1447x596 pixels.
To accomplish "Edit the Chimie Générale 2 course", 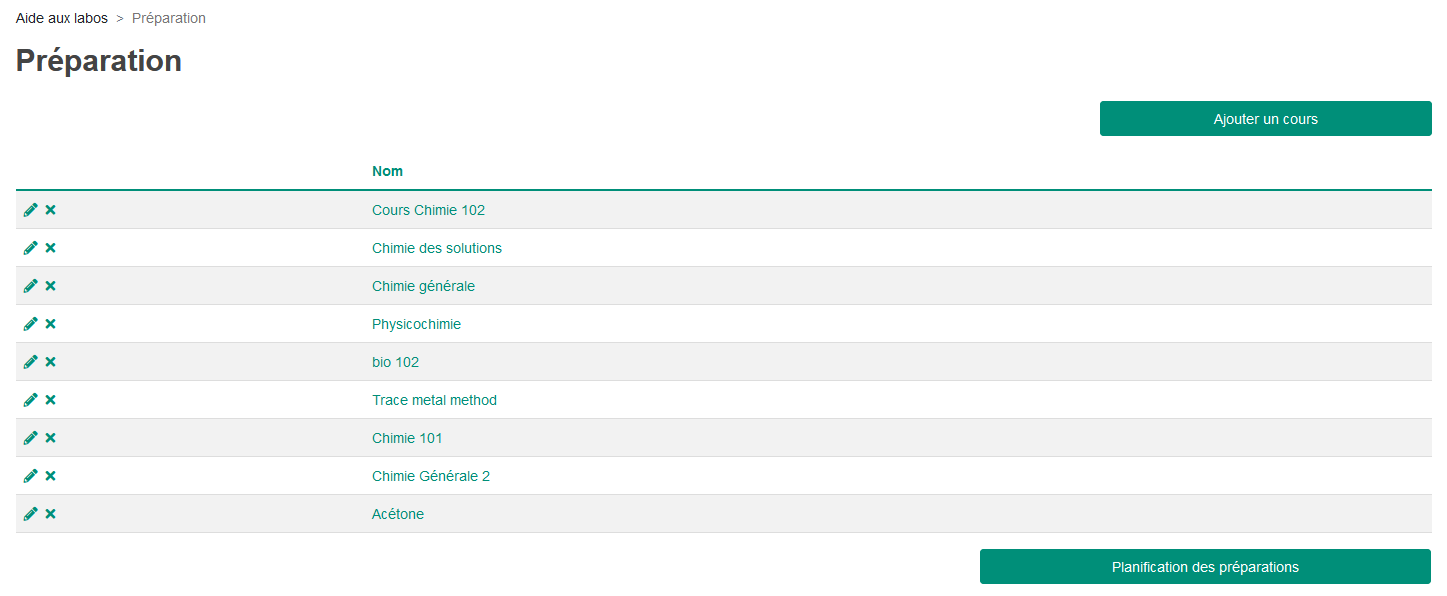I will [31, 476].
